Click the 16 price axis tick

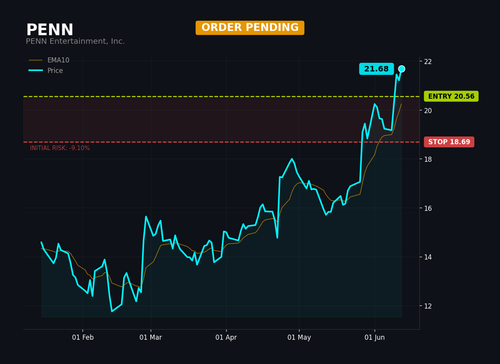[428, 208]
